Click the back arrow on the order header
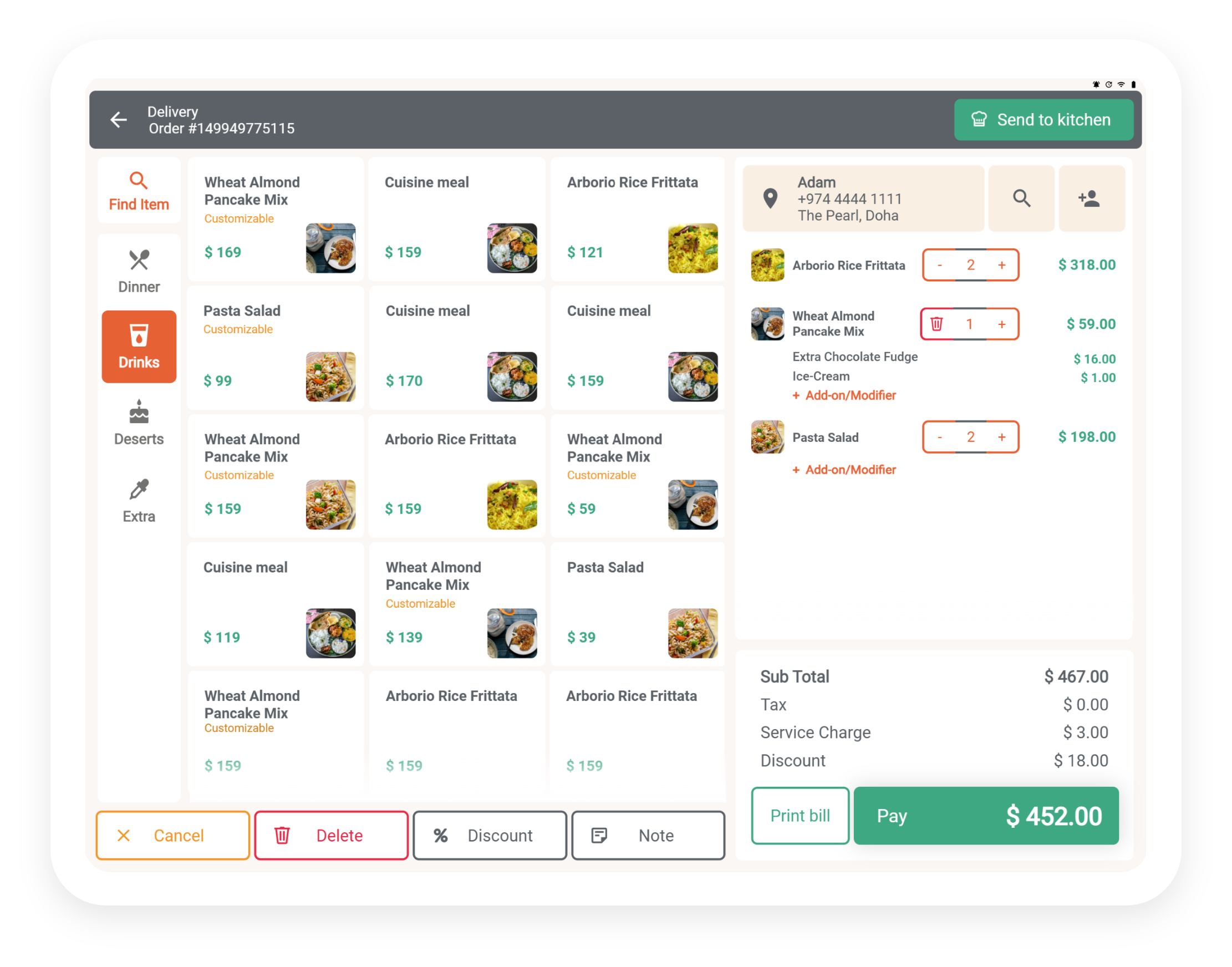This screenshot has height=967, width=1232. (x=119, y=119)
